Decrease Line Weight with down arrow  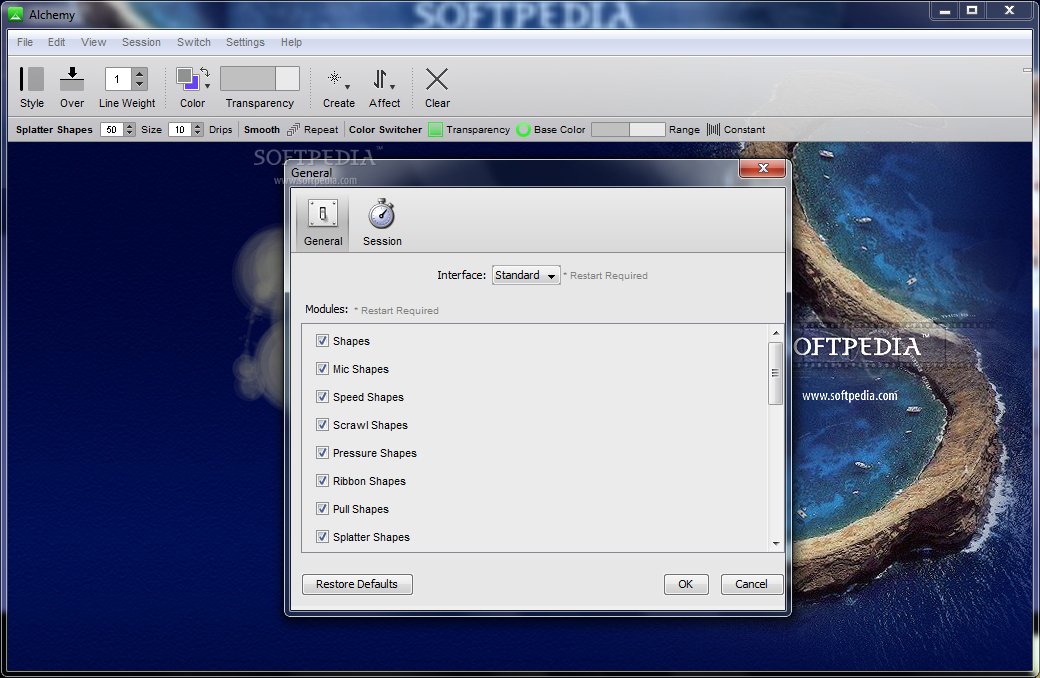click(139, 84)
